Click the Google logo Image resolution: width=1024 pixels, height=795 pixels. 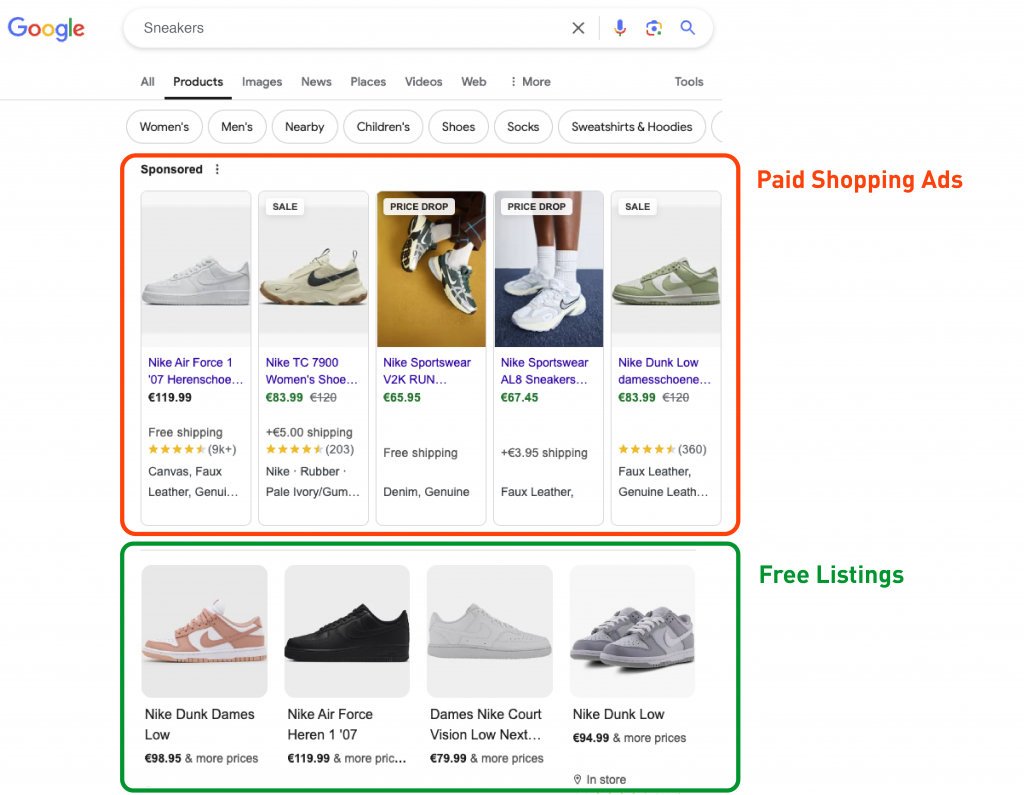point(46,28)
